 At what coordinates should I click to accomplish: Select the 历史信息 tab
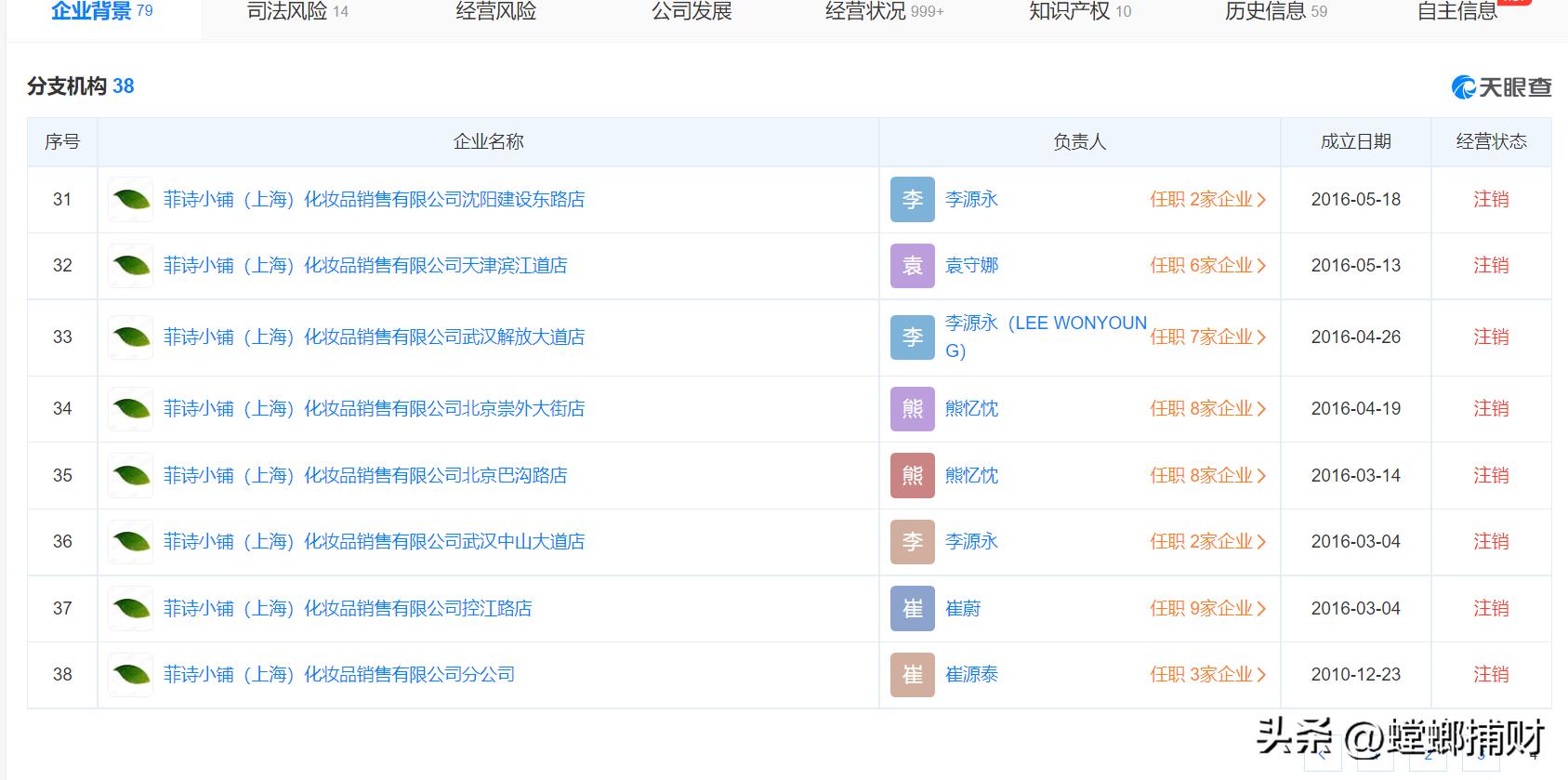[x=1276, y=11]
